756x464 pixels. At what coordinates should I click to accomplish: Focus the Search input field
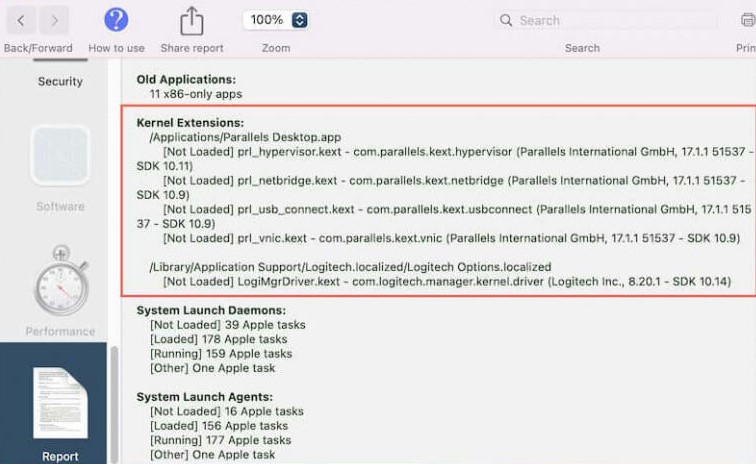607,20
